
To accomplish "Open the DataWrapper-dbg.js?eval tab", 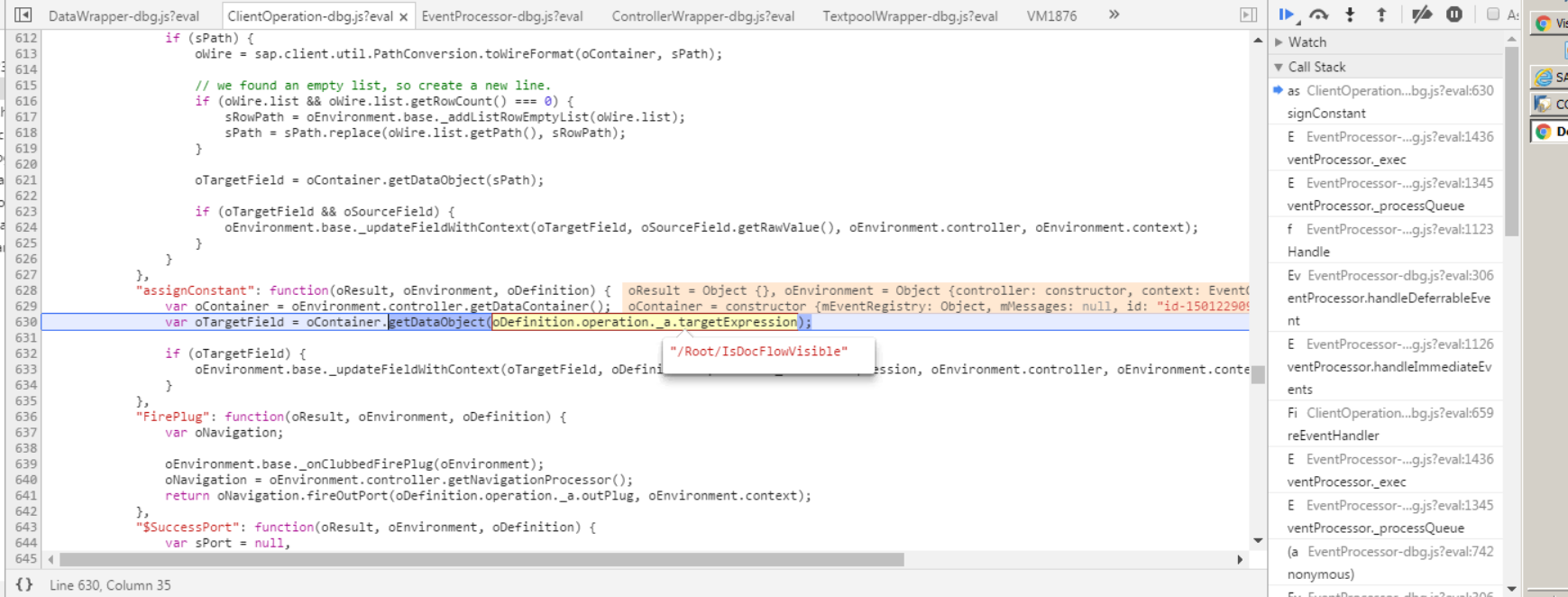I will coord(124,16).
